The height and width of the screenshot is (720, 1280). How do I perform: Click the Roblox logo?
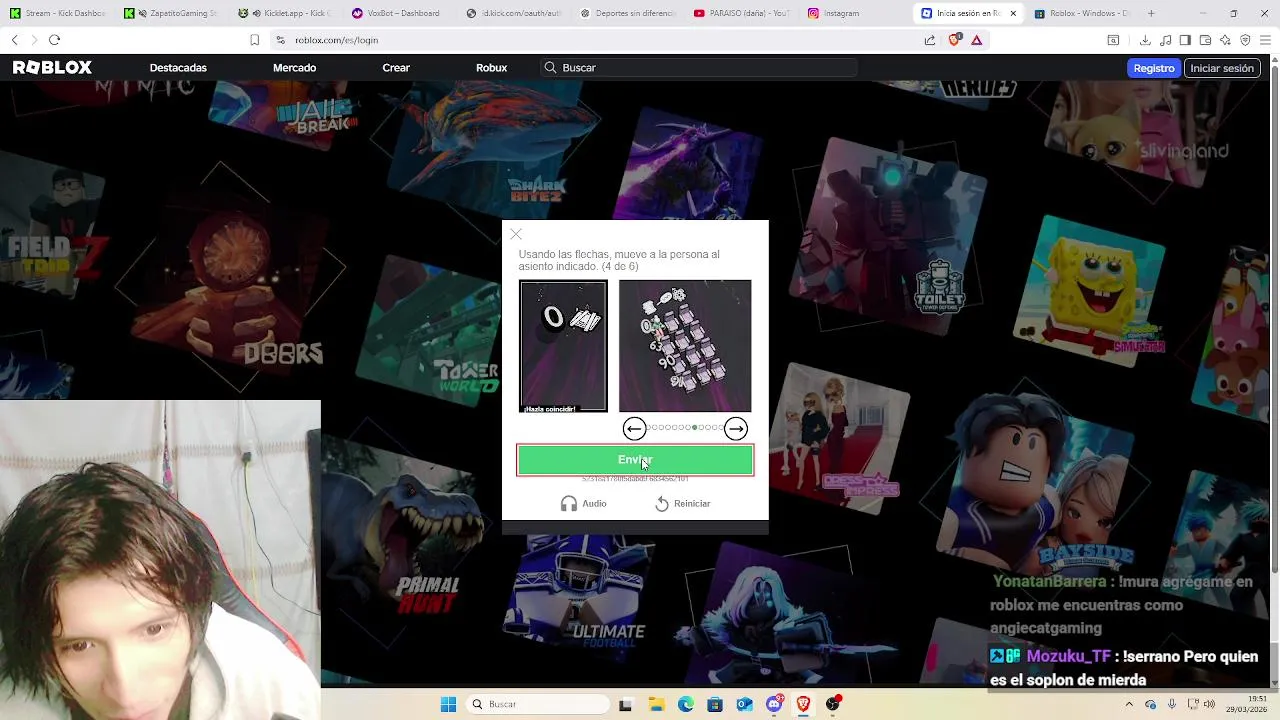tap(52, 68)
